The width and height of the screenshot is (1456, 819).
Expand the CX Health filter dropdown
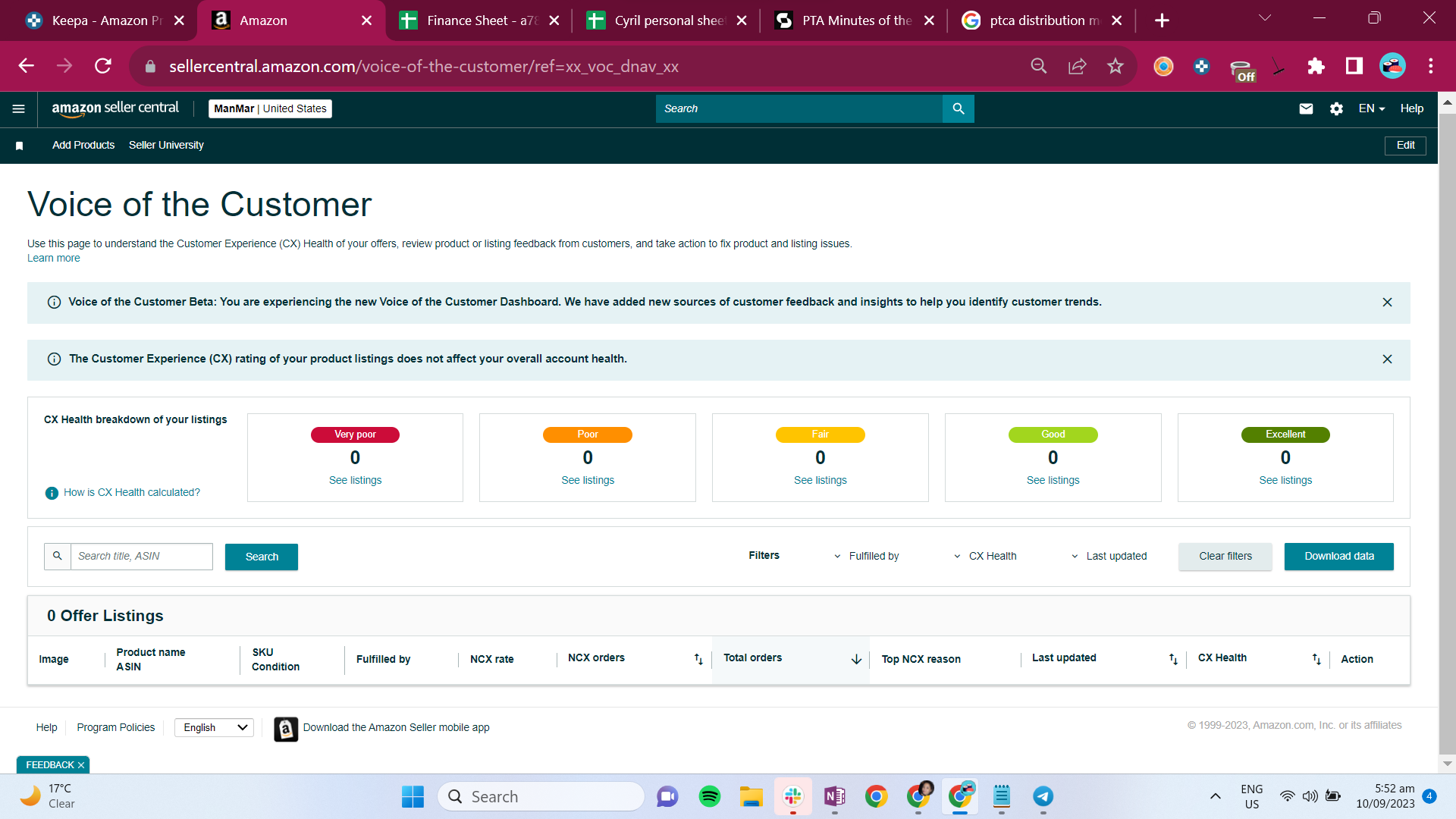point(985,556)
